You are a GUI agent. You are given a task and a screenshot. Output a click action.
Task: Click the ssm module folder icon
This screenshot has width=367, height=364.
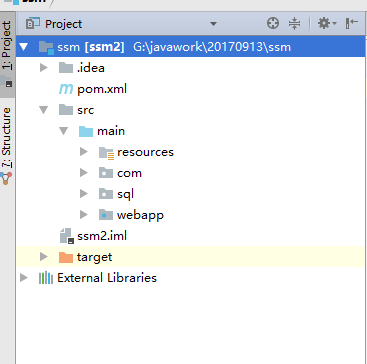pyautogui.click(x=46, y=47)
